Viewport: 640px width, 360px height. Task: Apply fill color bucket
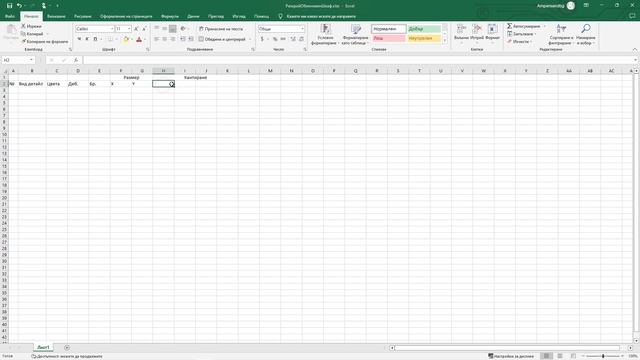pos(126,39)
